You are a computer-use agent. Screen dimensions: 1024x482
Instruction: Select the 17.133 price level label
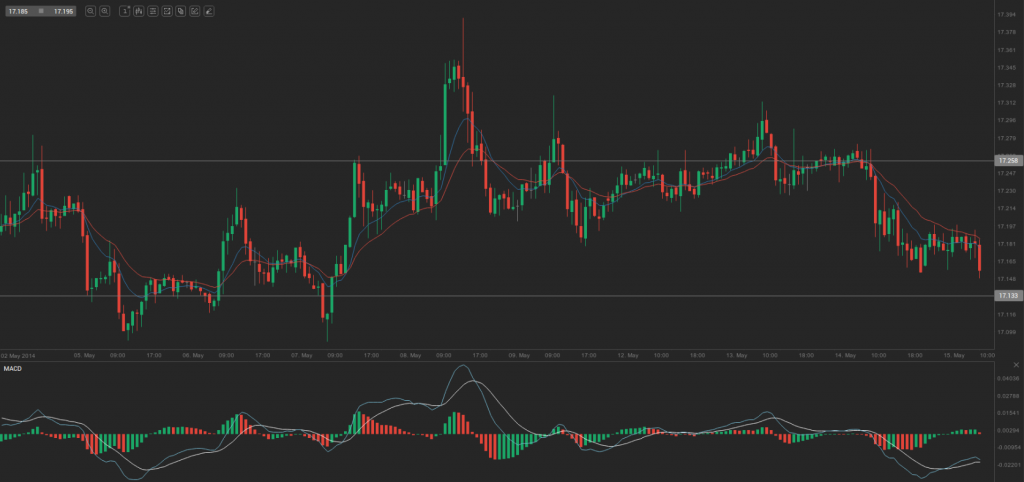1006,296
